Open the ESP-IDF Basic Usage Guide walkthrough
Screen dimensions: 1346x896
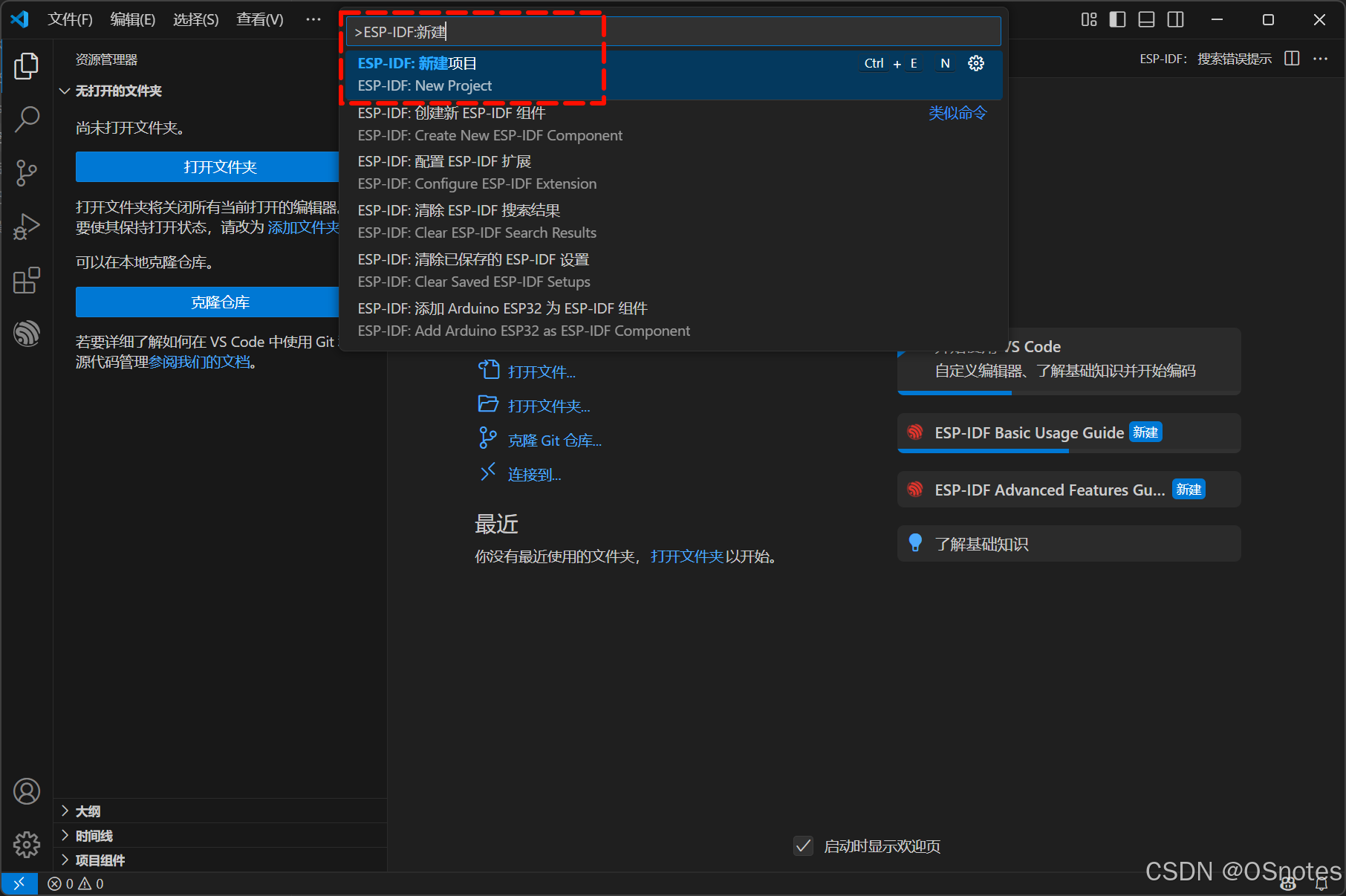[1028, 433]
